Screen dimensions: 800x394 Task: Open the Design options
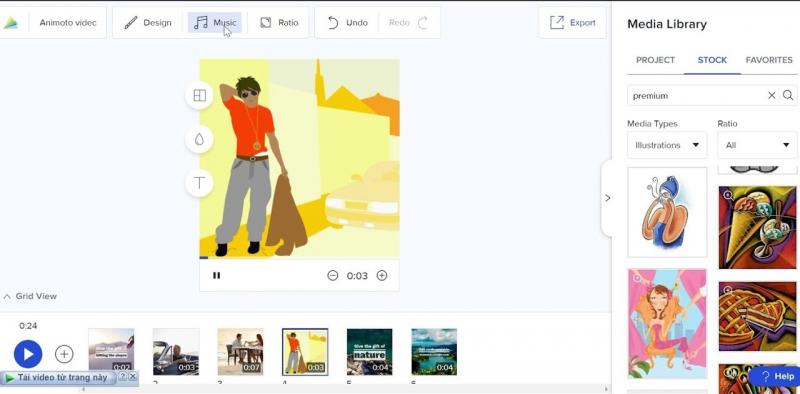click(x=148, y=22)
